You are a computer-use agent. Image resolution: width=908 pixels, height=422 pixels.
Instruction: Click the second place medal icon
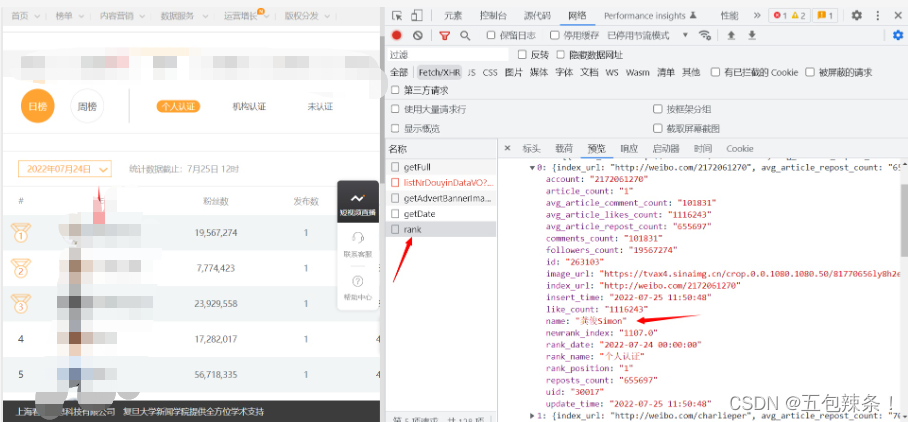[21, 268]
